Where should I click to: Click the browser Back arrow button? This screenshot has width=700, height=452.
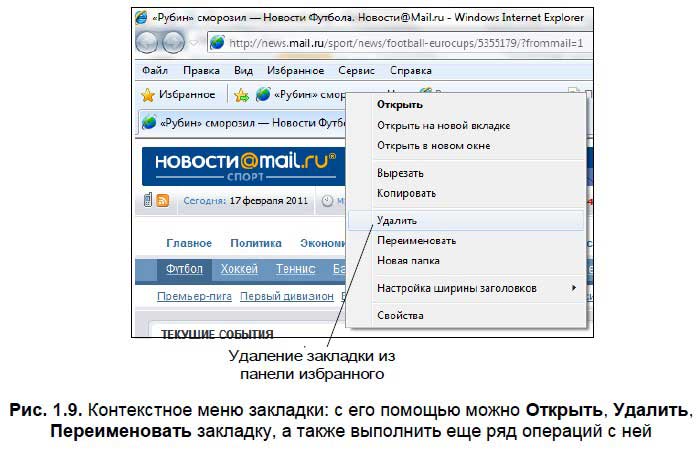[148, 43]
